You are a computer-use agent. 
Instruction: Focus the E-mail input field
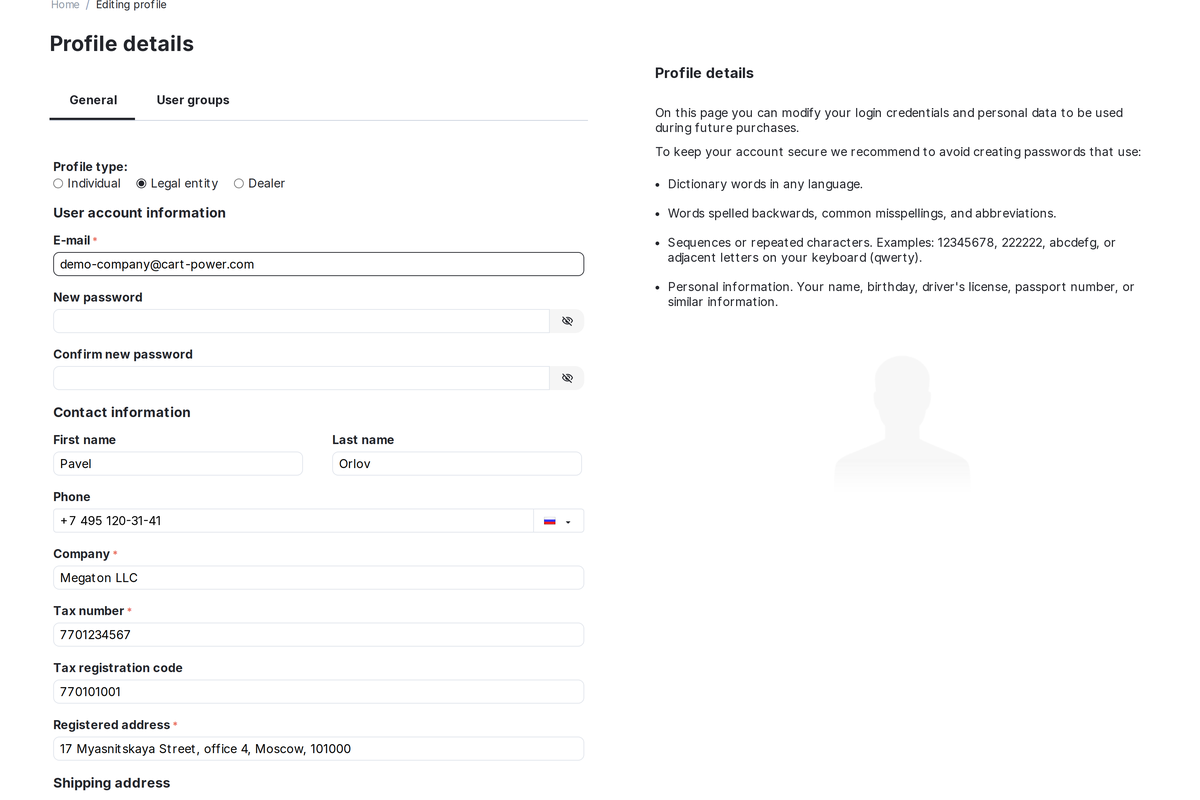[x=318, y=264]
